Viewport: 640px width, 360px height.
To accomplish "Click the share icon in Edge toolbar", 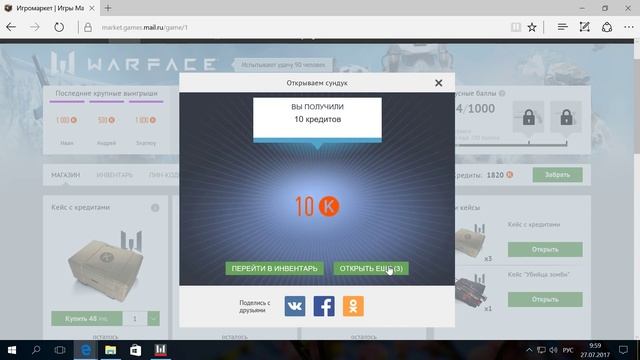I will (607, 27).
